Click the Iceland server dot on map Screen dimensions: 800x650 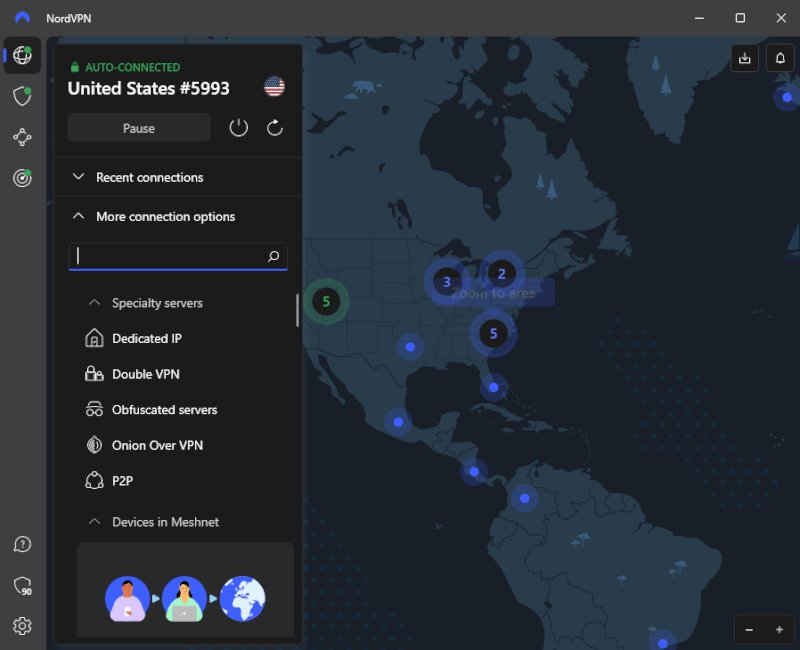(787, 97)
